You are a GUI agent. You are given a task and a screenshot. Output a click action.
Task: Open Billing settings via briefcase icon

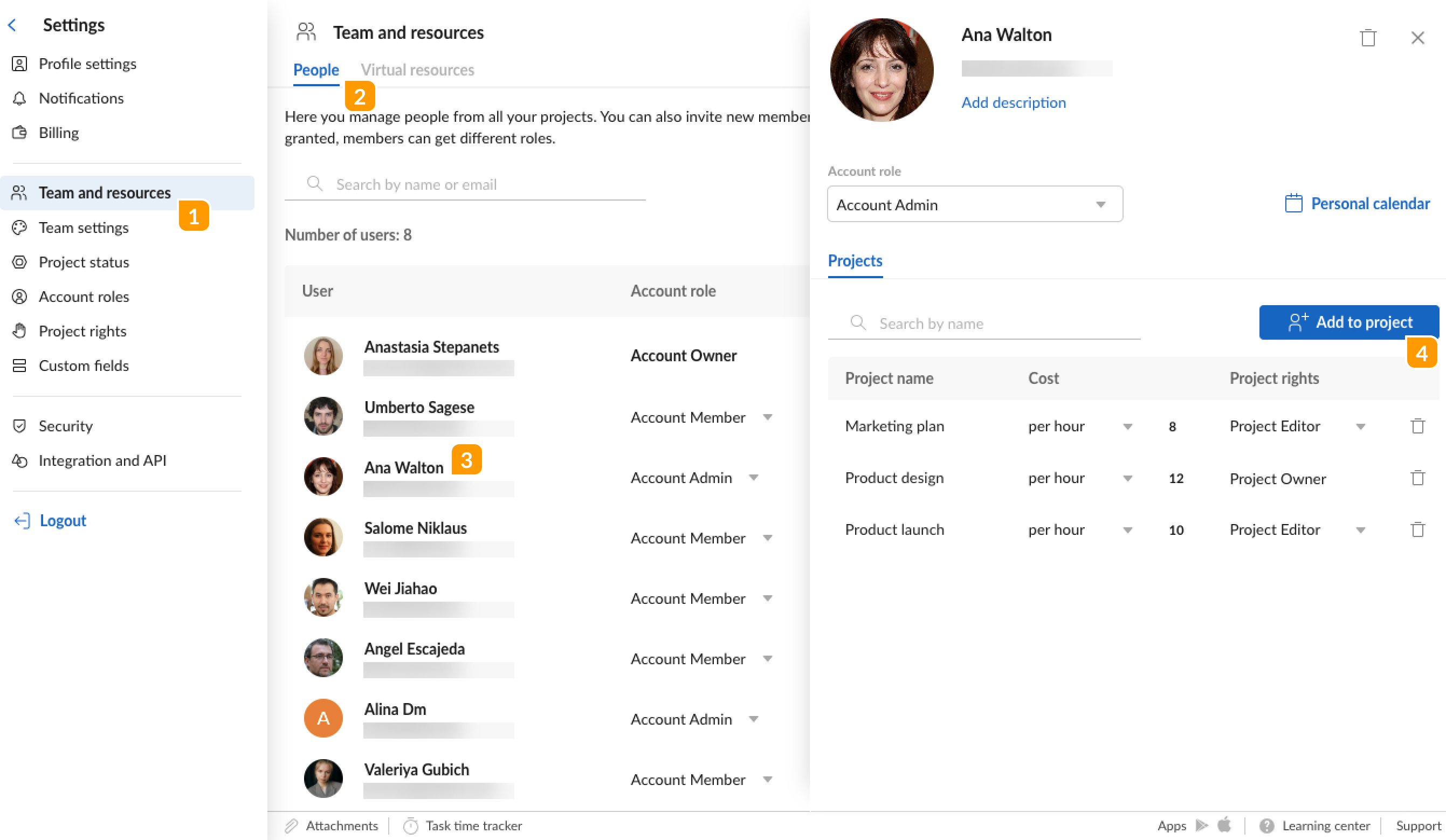pos(20,133)
